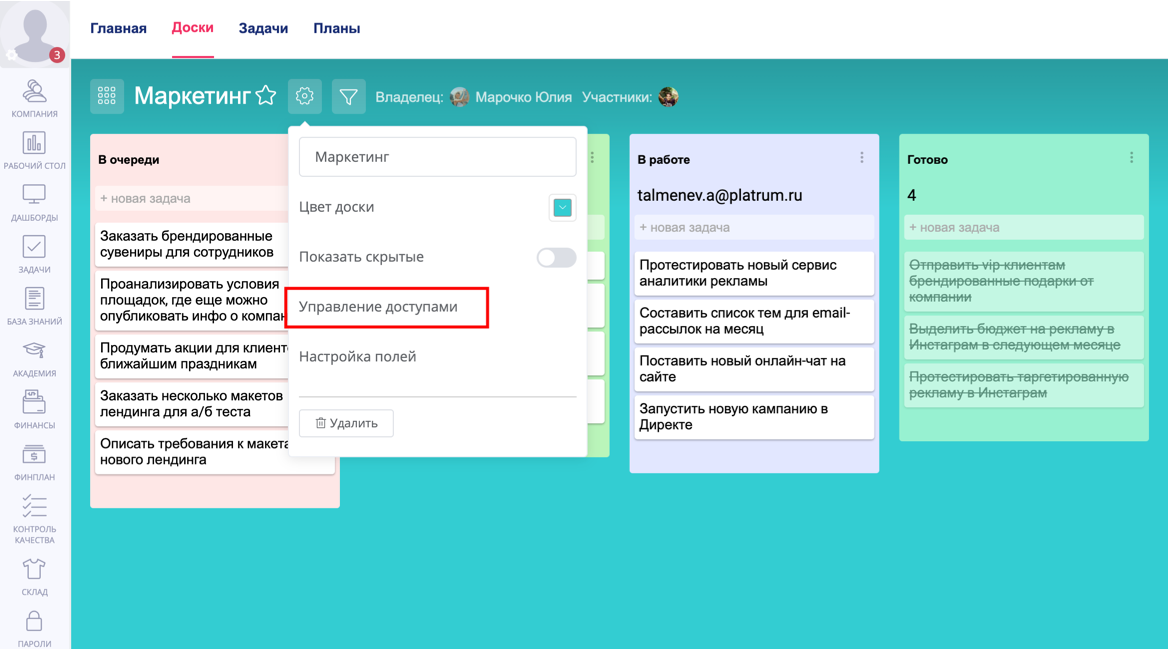Viewport: 1169px width, 649px height.
Task: Open the three-dot menu on the В работе column
Action: coord(860,157)
